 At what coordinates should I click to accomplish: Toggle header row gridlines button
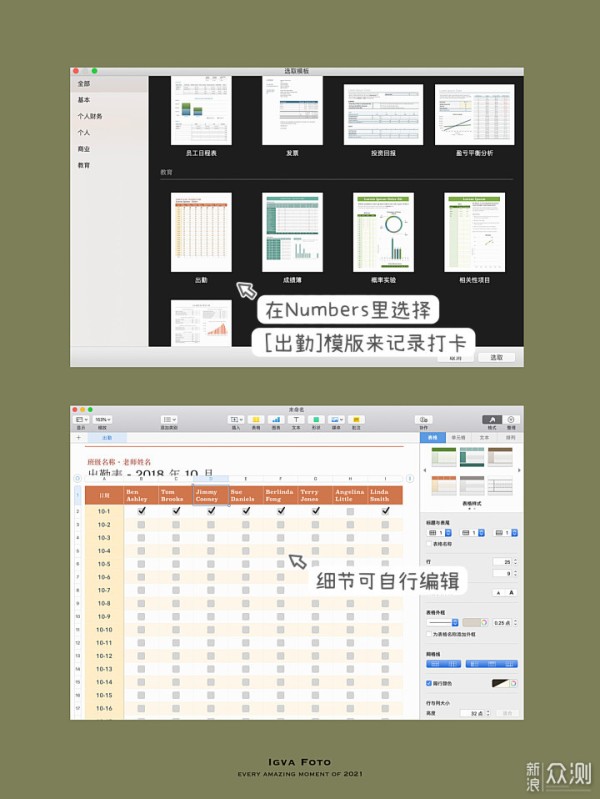pos(492,664)
